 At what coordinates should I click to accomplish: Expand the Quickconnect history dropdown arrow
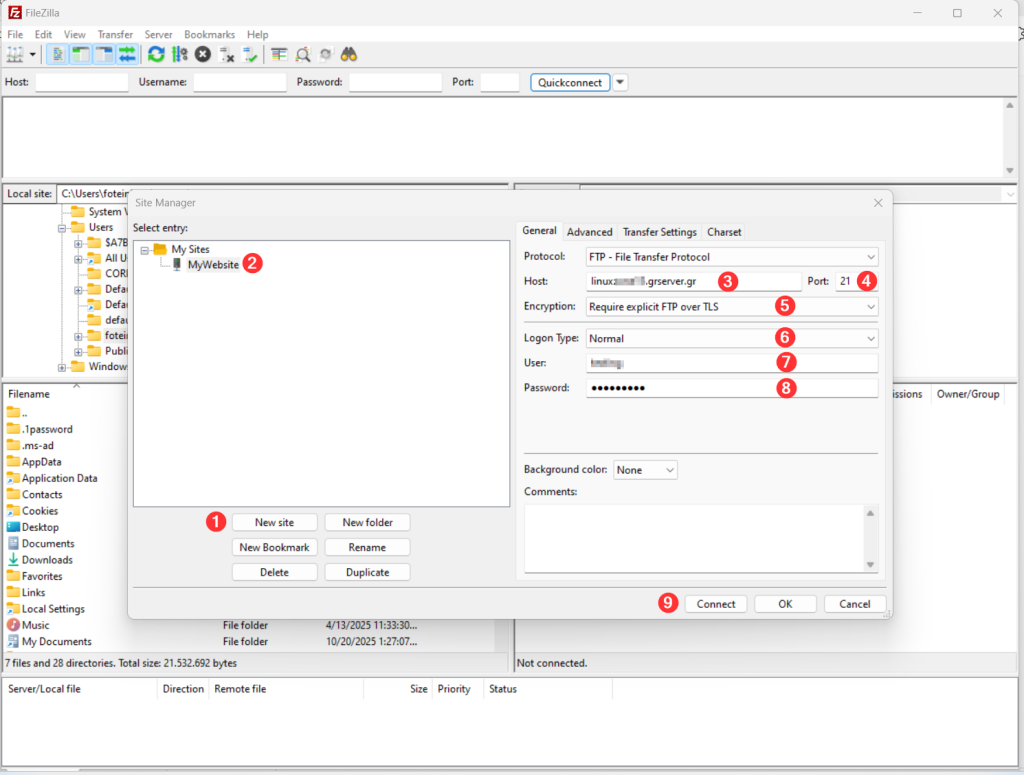click(x=620, y=82)
